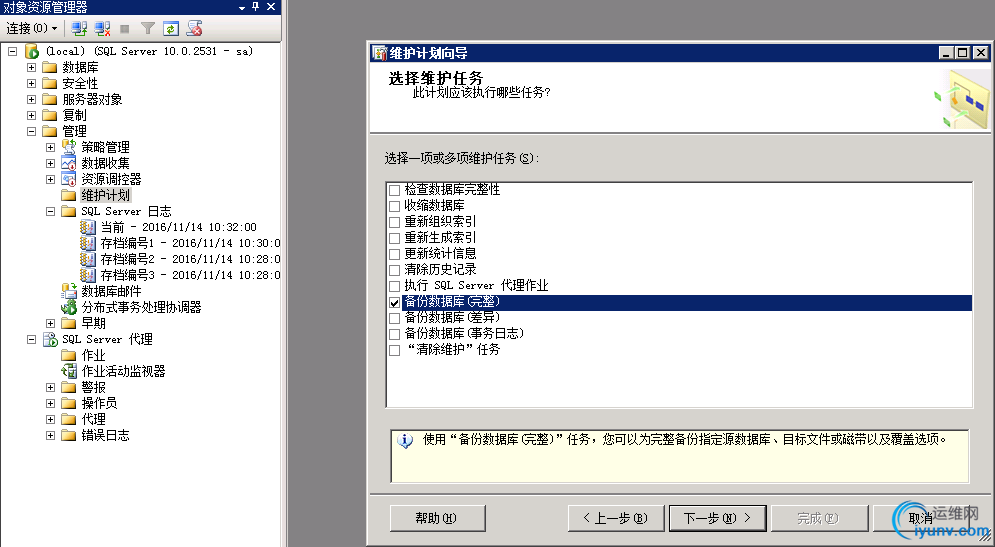Check the 检查数据库完整性 checkbox
The height and width of the screenshot is (547, 995).
tap(395, 190)
